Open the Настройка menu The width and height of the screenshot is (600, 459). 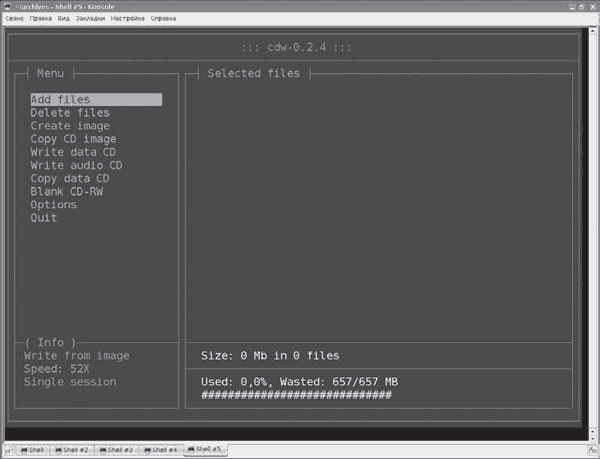coord(127,18)
